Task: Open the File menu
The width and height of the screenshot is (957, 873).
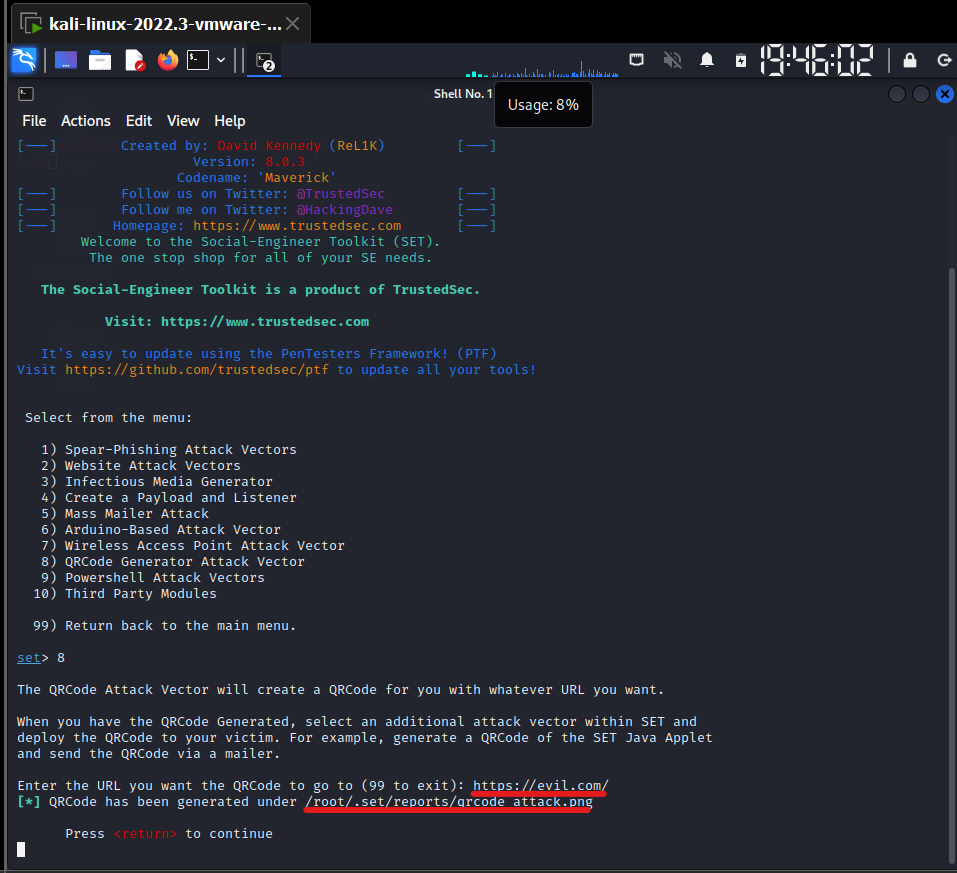Action: pyautogui.click(x=34, y=120)
